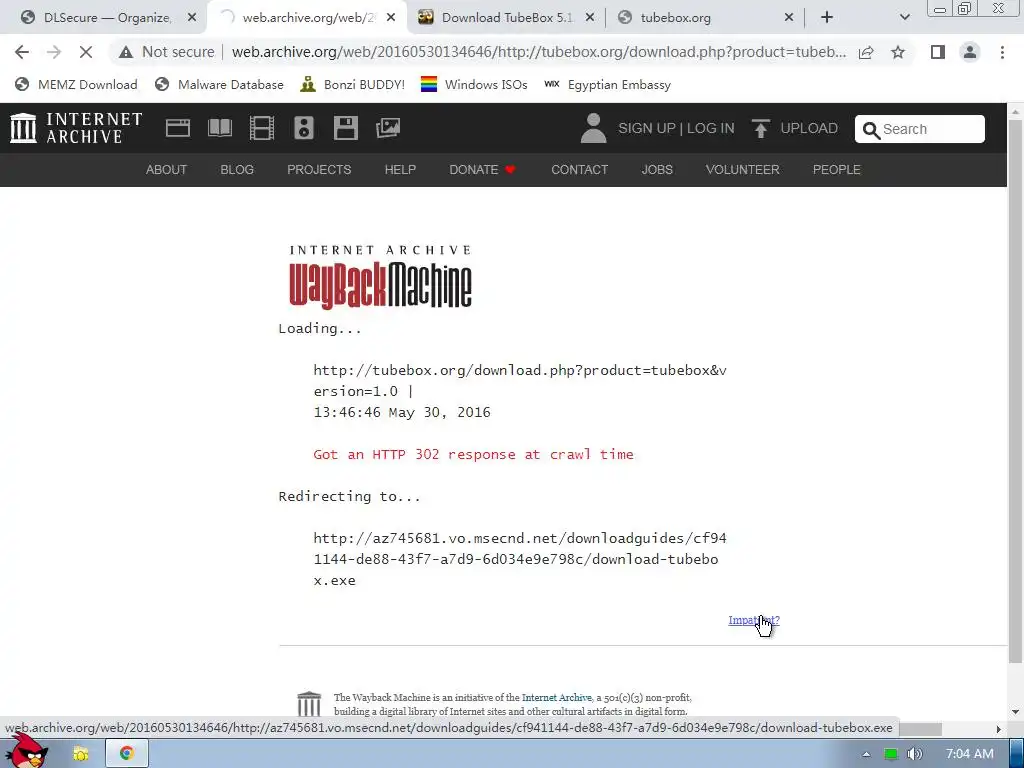The image size is (1024, 768).
Task: Open the BLOG menu item
Action: 237,170
